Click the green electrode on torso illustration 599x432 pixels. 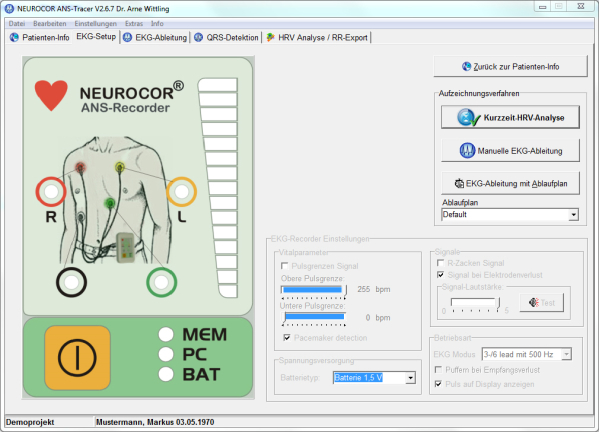(x=110, y=202)
